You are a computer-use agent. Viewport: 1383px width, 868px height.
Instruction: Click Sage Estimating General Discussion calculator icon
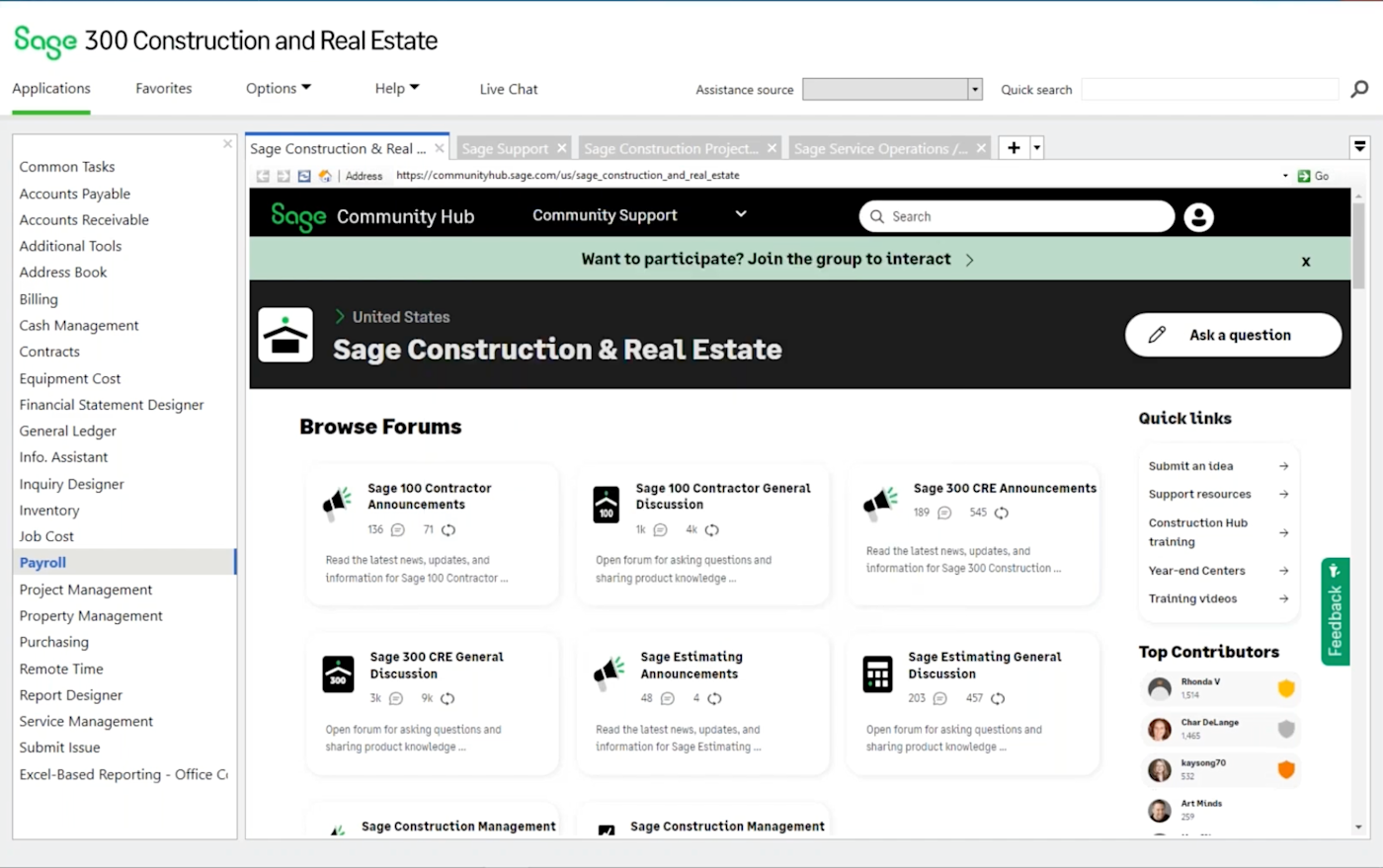point(877,674)
